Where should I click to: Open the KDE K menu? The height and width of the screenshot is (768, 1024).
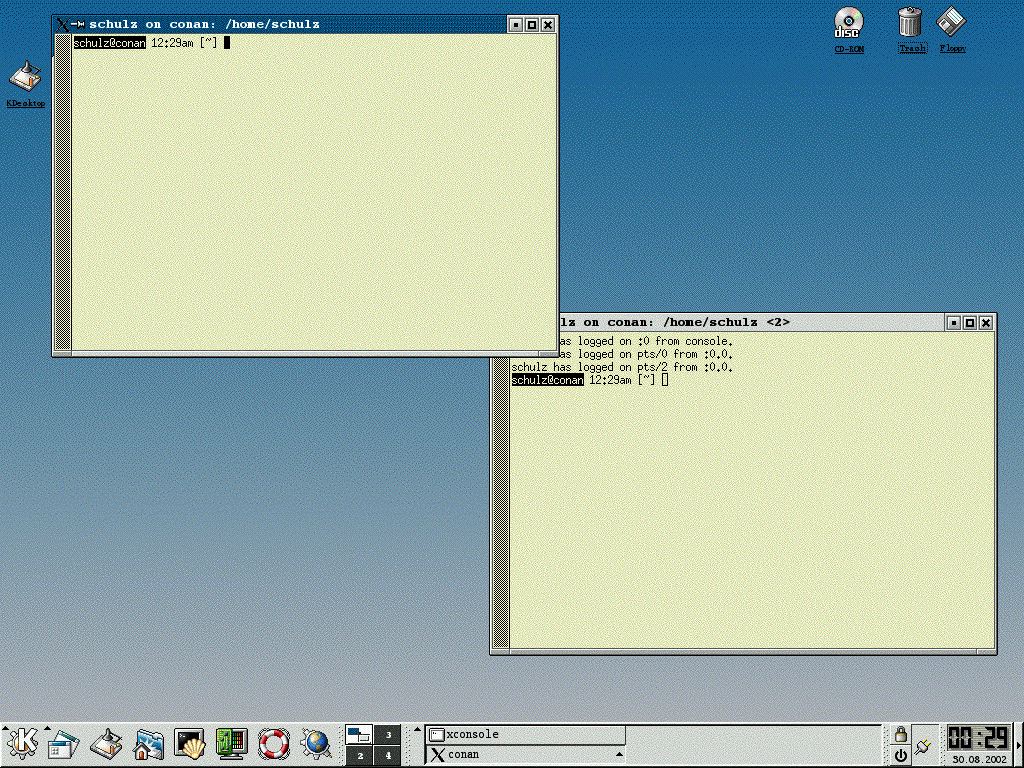[22, 743]
